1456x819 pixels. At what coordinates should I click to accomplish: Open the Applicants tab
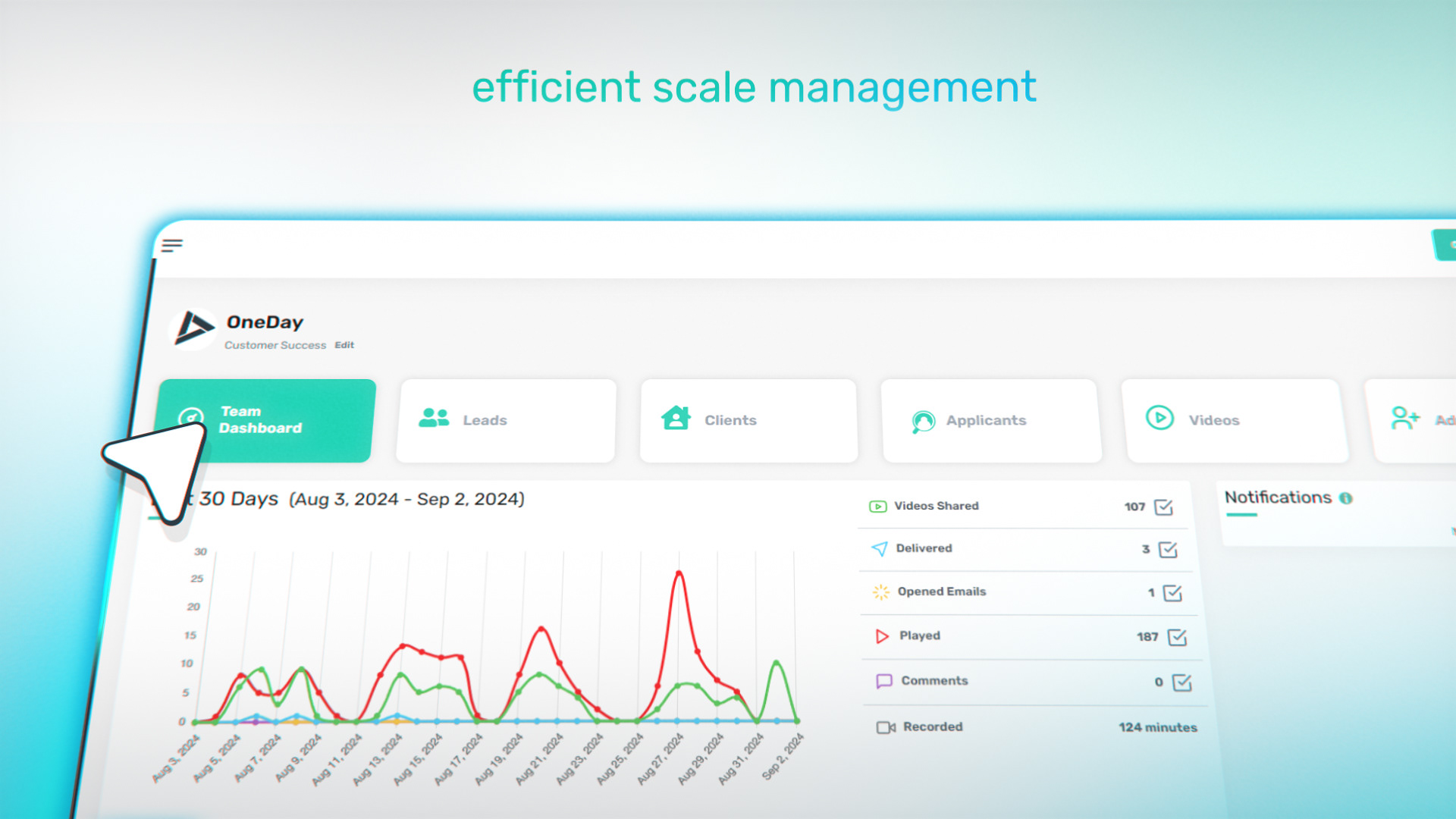click(x=990, y=420)
